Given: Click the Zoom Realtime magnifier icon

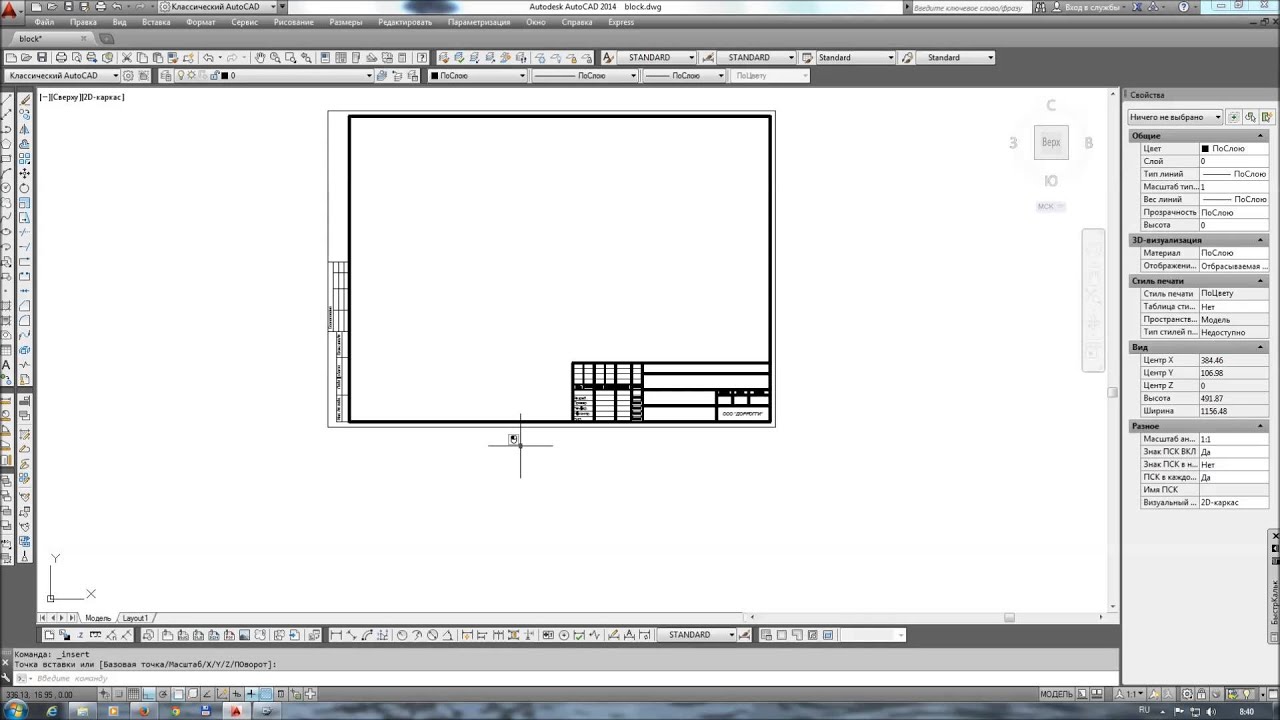Looking at the screenshot, I should 274,57.
